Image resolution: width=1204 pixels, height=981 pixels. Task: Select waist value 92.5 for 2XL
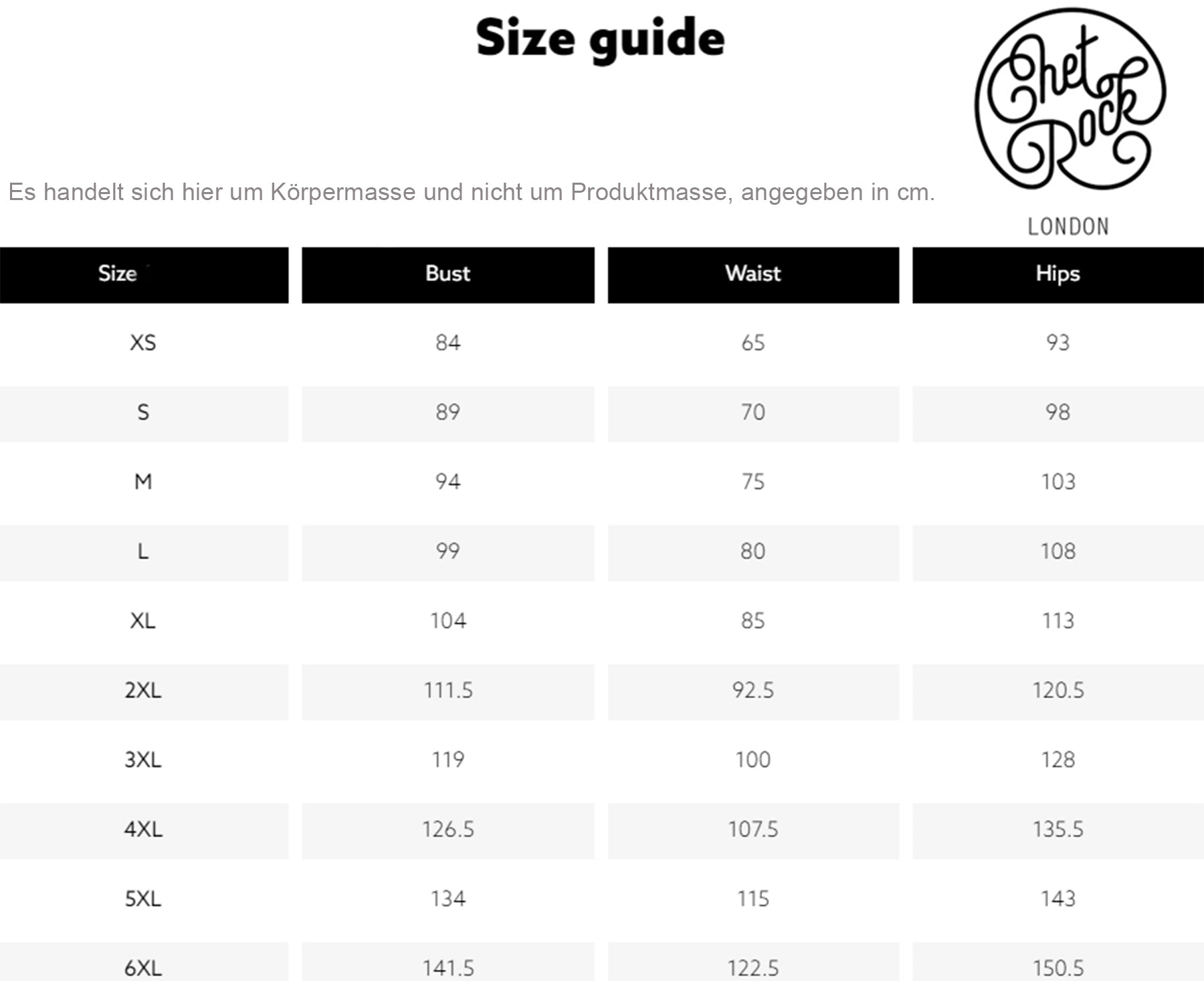pos(752,691)
